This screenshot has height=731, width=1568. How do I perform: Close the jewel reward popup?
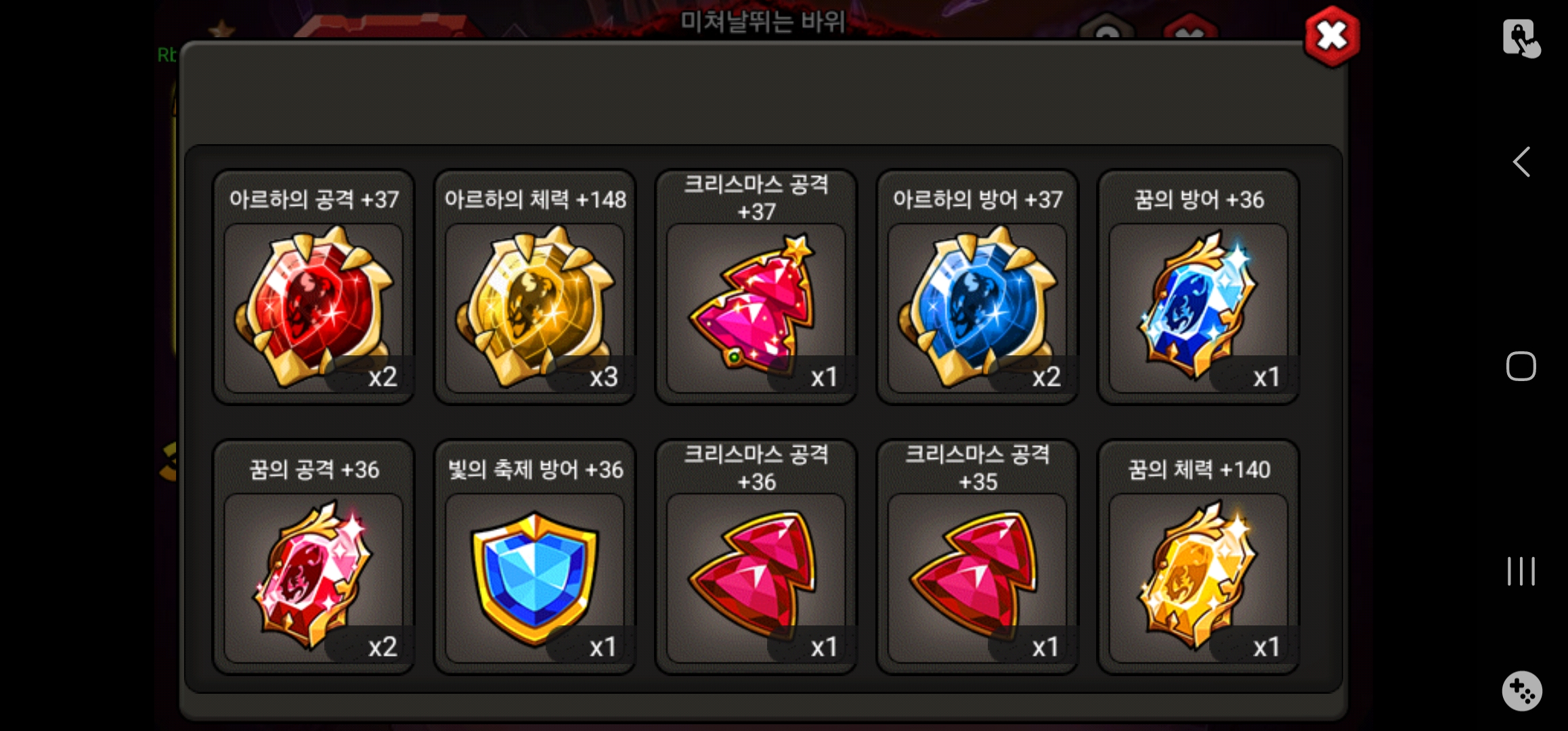point(1332,37)
